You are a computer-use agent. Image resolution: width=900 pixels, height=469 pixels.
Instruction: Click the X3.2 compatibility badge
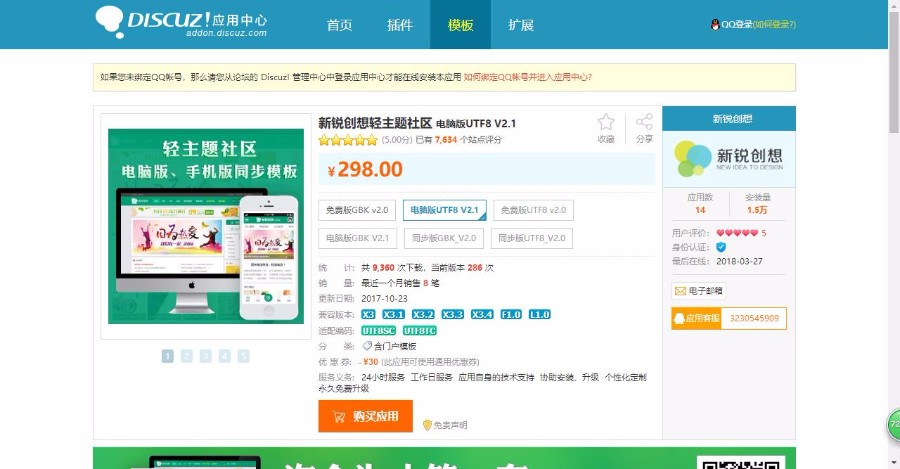pyautogui.click(x=423, y=315)
